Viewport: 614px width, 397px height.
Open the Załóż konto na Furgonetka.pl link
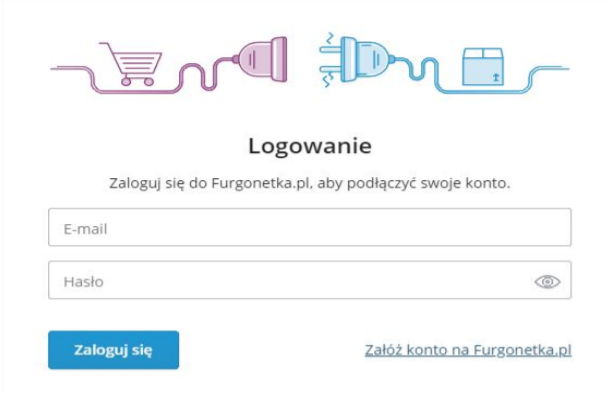point(468,350)
